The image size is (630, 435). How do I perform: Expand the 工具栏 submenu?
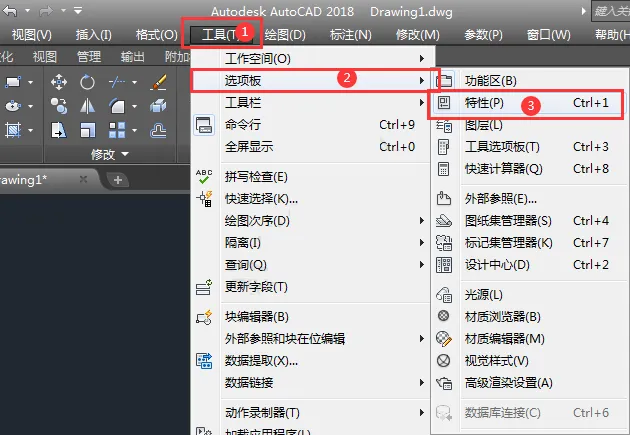coord(312,103)
